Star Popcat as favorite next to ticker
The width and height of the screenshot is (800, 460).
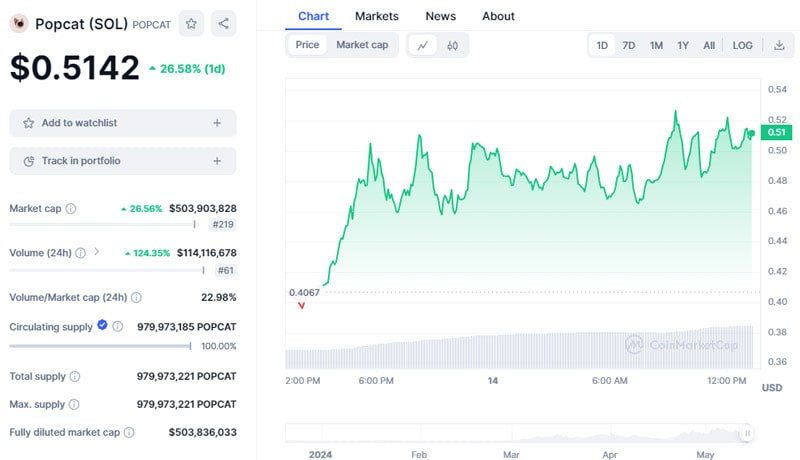click(191, 23)
